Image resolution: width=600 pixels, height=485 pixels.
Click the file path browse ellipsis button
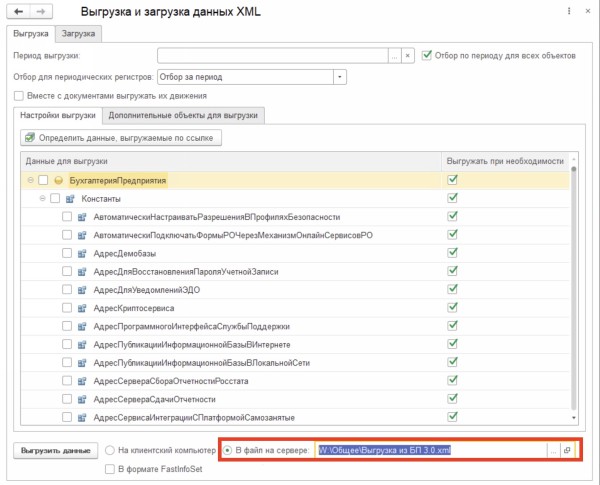(552, 450)
